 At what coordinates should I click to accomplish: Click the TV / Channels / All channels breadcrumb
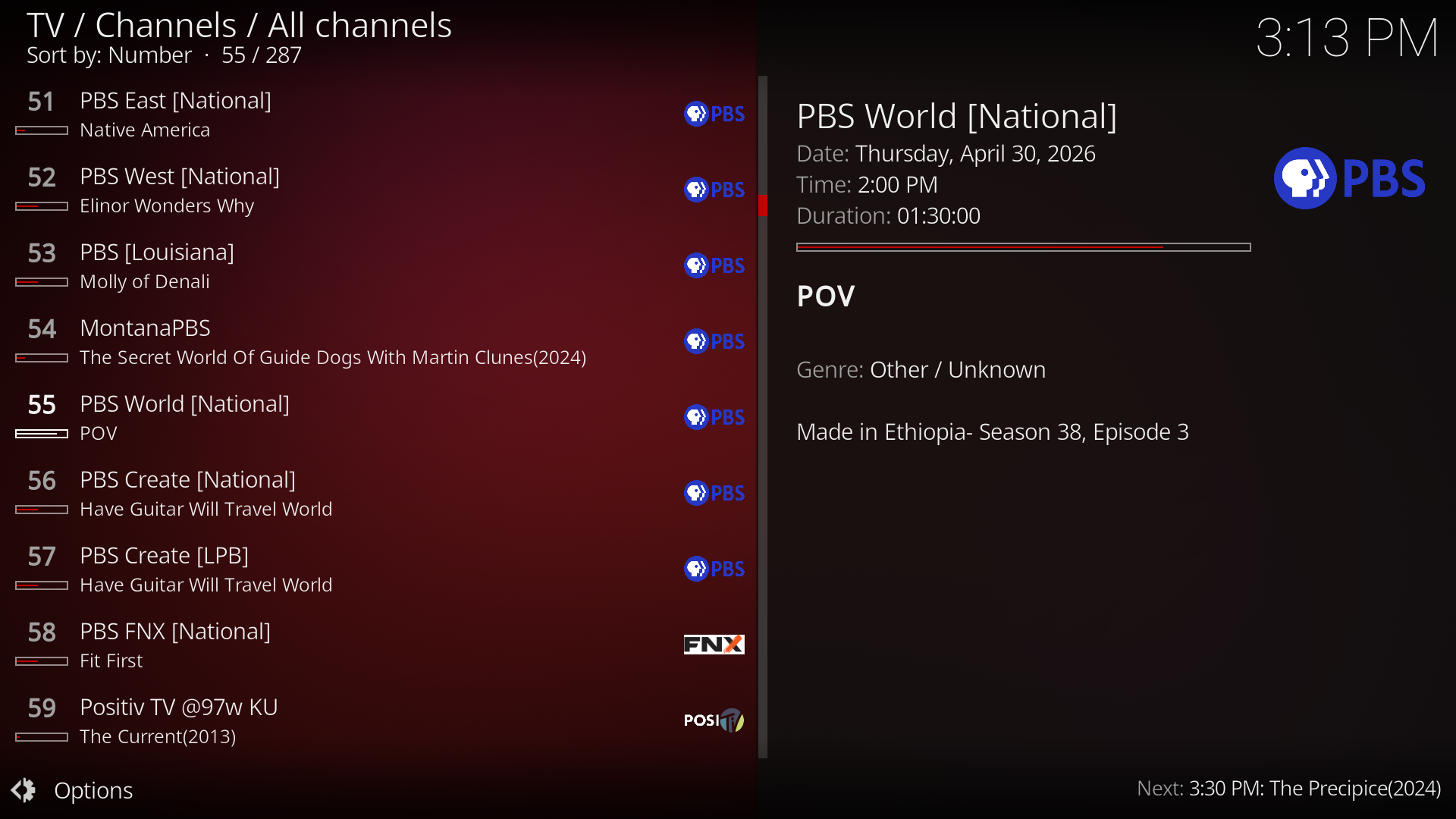click(239, 26)
